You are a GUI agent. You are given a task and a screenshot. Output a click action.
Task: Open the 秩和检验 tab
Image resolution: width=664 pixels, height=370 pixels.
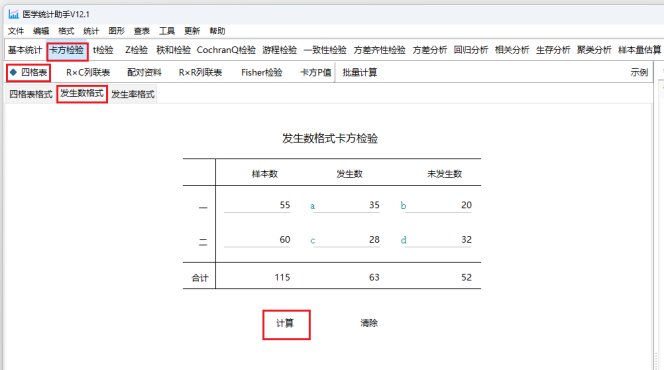[x=173, y=50]
